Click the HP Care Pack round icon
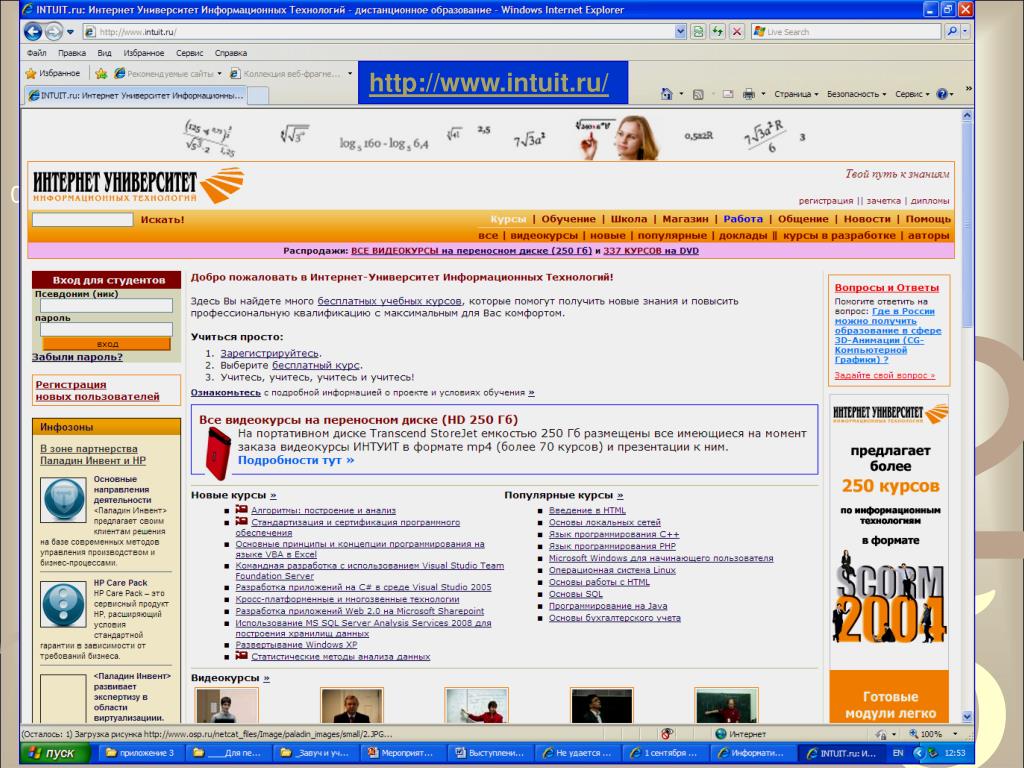 [x=63, y=605]
